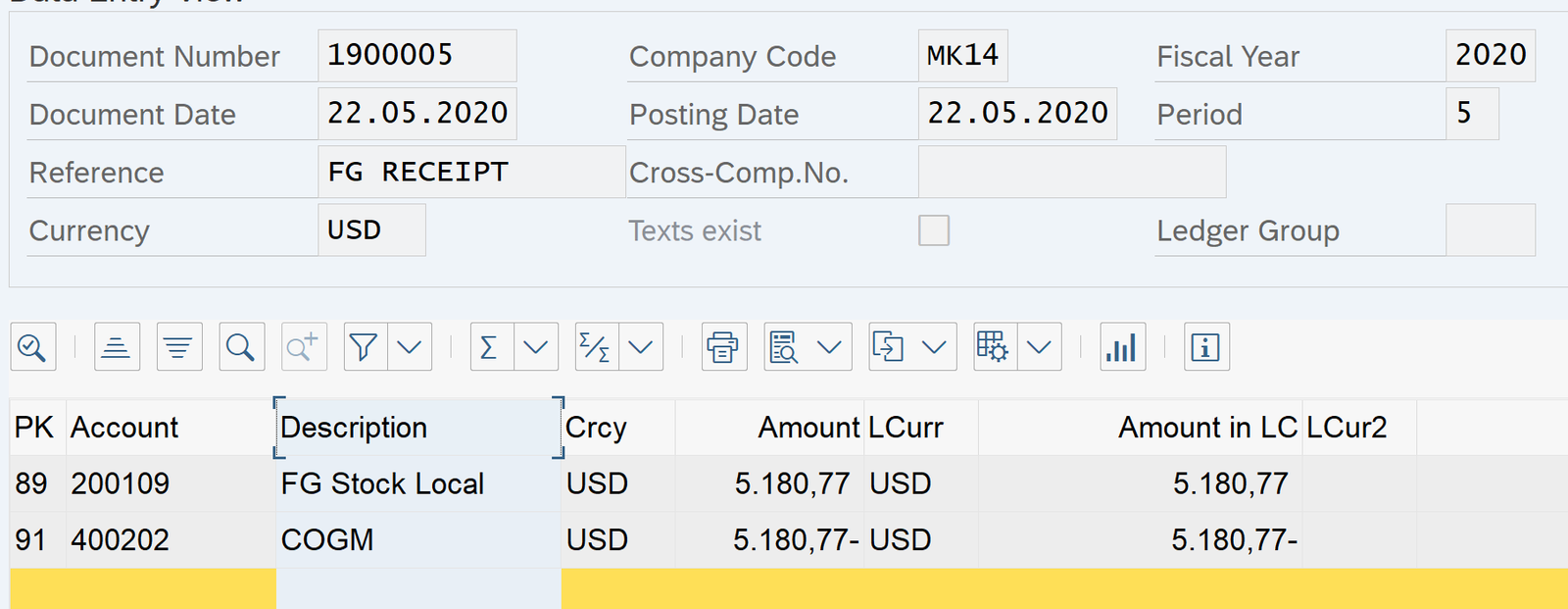
Task: Select the COGM line item cell
Action: 327,540
